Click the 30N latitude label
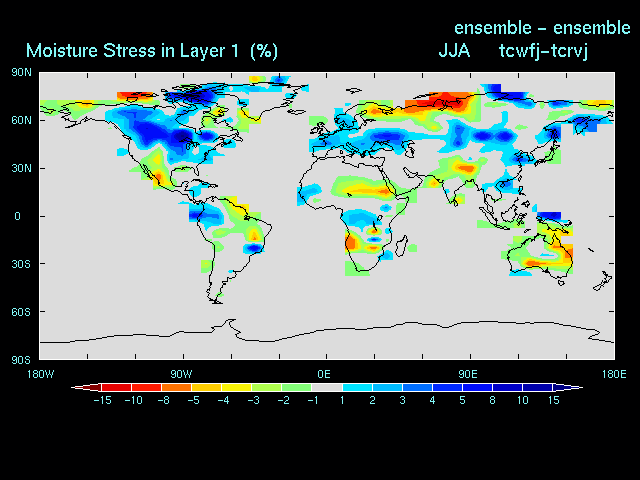This screenshot has height=480, width=640. point(21,168)
